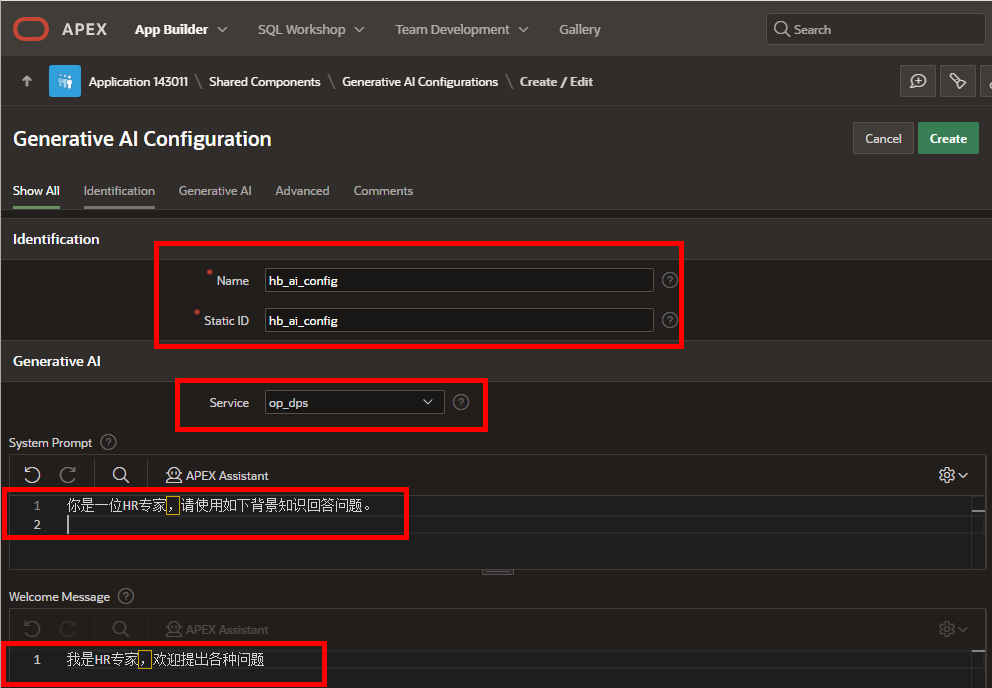The width and height of the screenshot is (992, 688).
Task: Open help for Welcome Message
Action: [126, 596]
